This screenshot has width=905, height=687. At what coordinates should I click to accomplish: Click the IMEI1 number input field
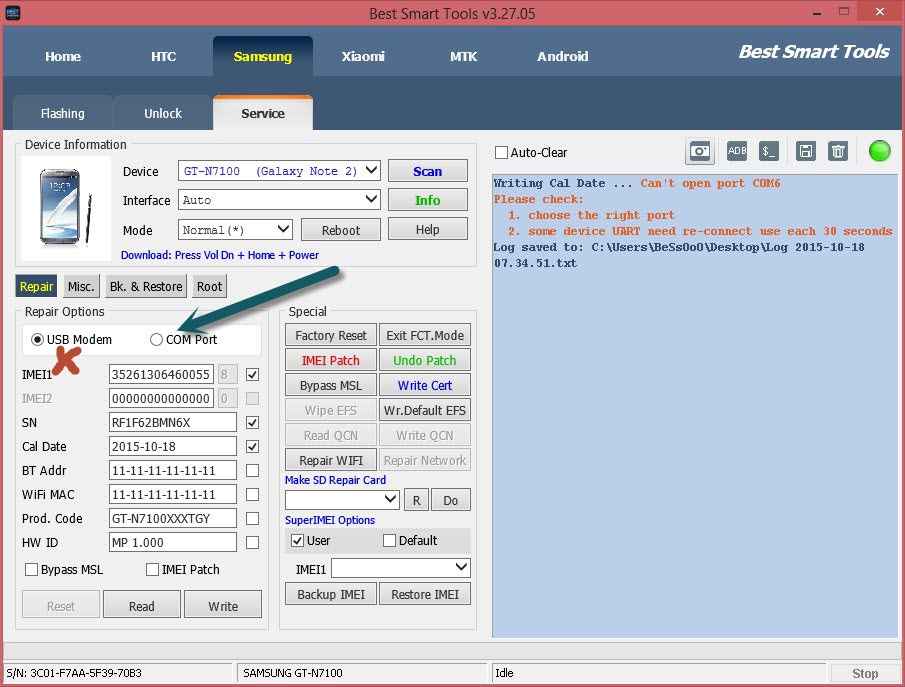161,374
